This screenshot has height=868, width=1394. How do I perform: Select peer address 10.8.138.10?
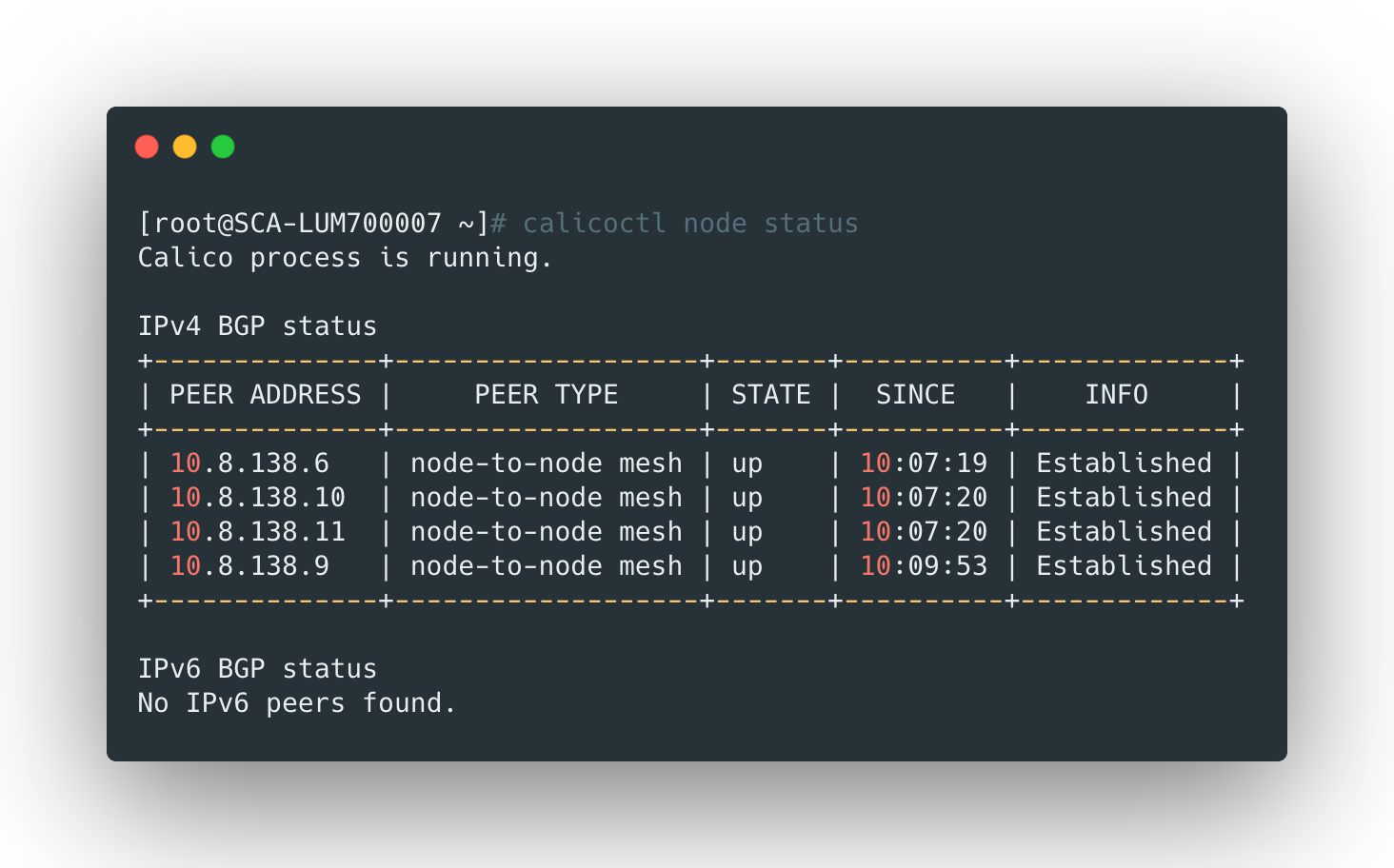tap(257, 498)
